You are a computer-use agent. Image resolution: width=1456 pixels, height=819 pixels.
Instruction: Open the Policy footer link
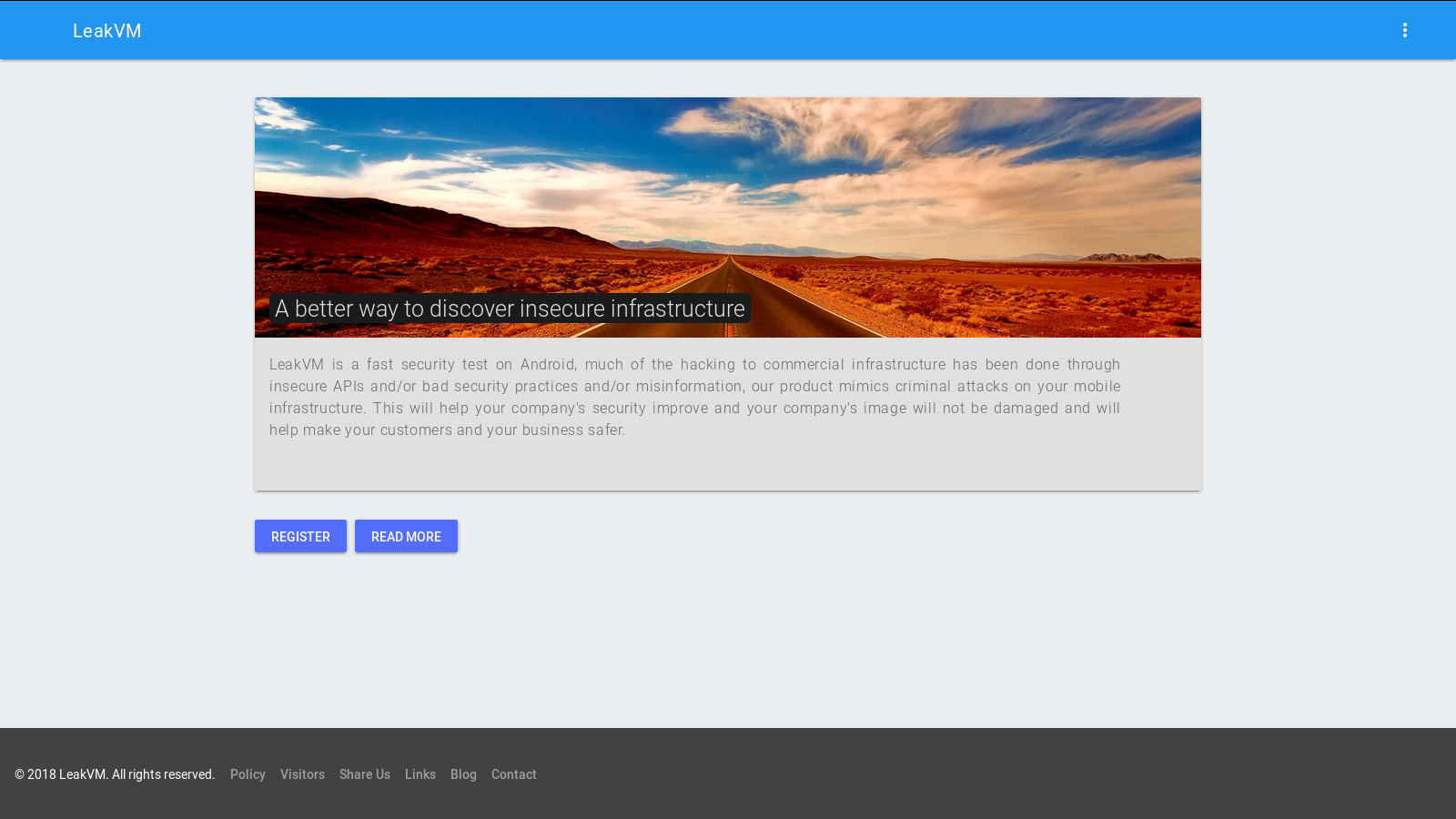click(x=248, y=774)
